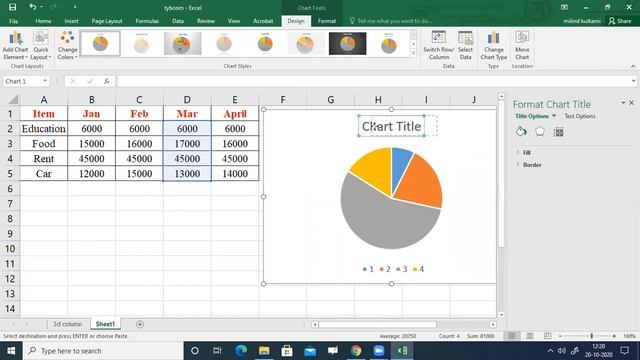Screen dimensions: 640x360
Task: Open the Acrobat ribbon tab
Action: pyautogui.click(x=263, y=21)
